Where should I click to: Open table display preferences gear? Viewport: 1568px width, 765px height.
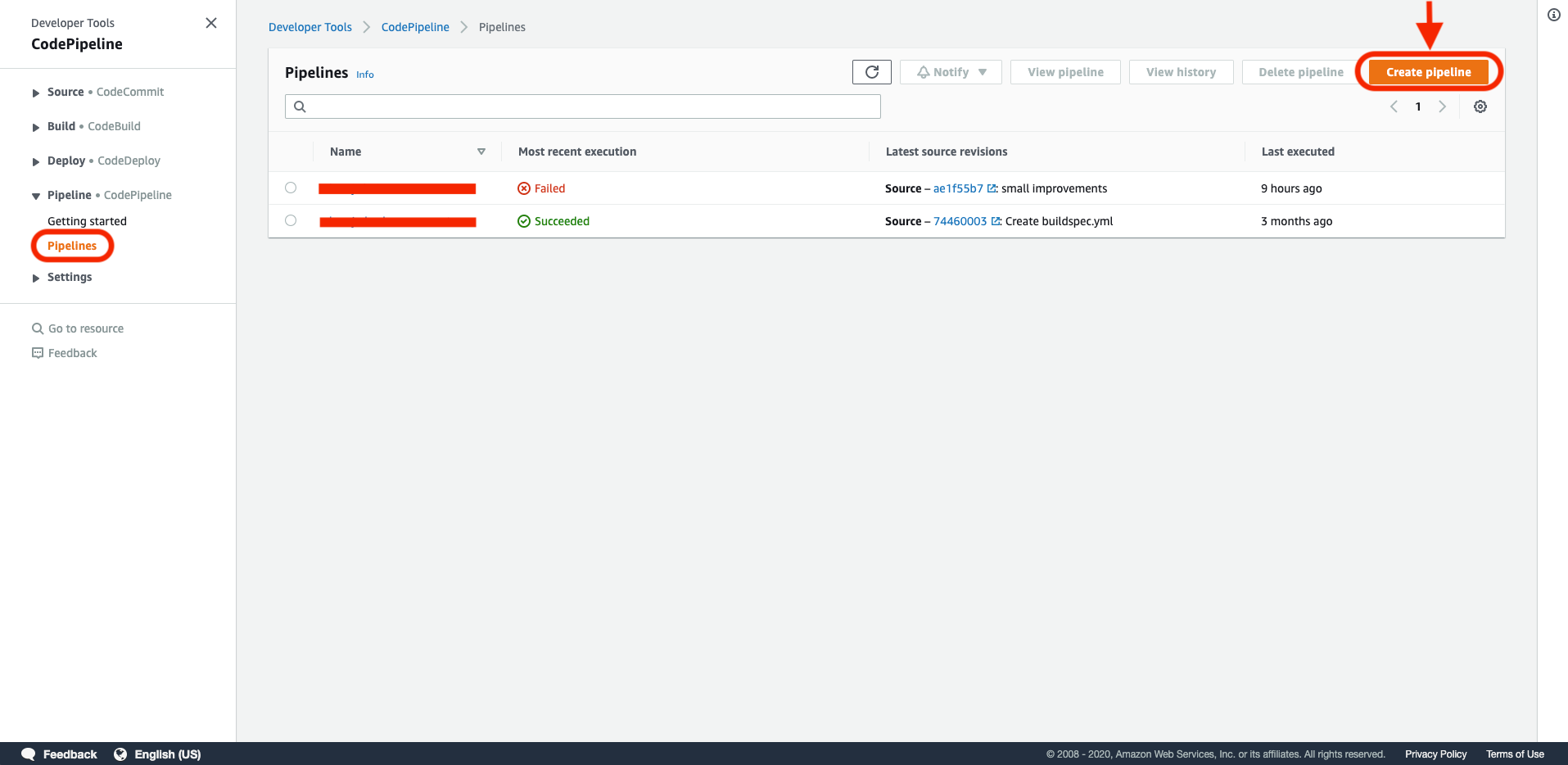point(1480,106)
